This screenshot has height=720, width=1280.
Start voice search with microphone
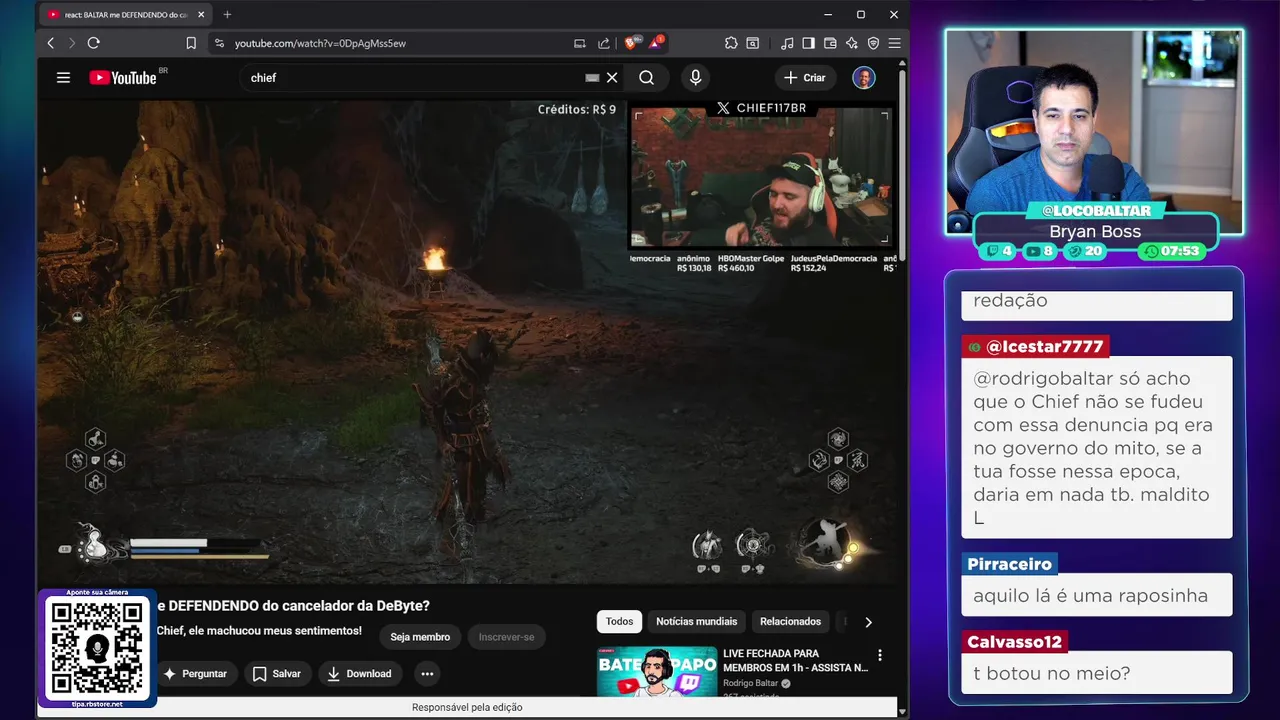click(695, 77)
